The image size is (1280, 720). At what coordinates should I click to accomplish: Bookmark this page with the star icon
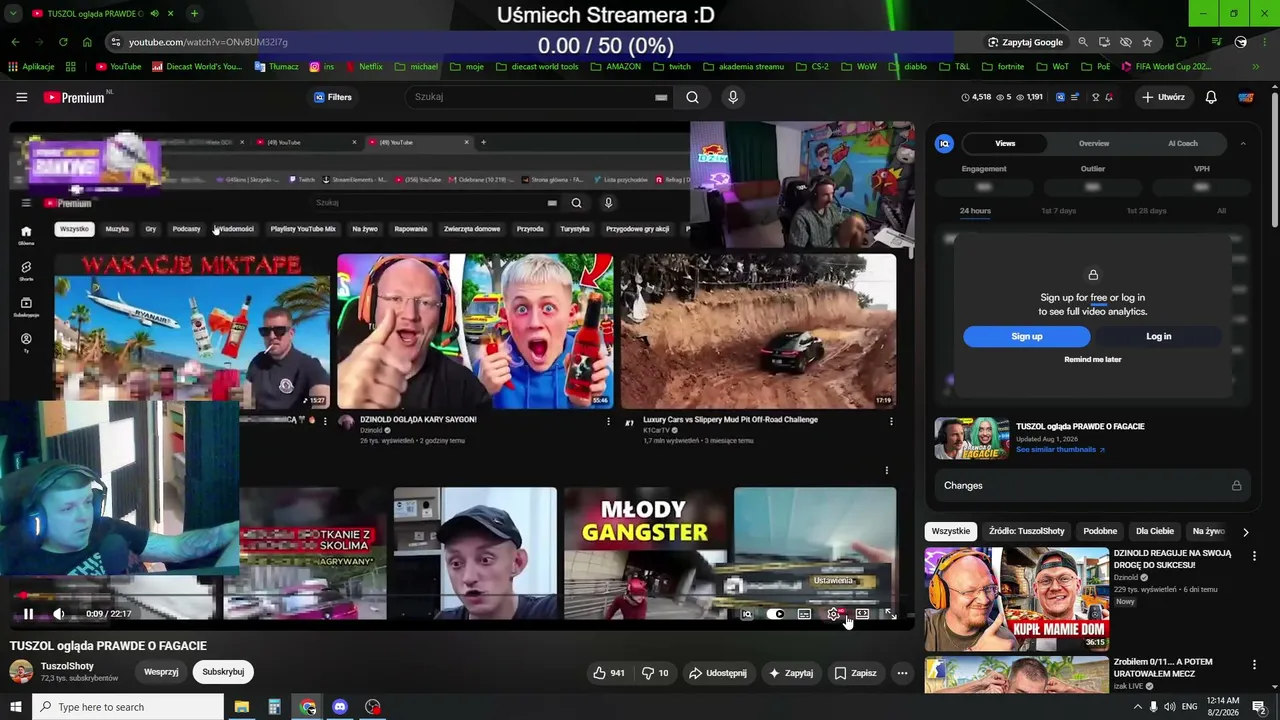click(x=1147, y=42)
